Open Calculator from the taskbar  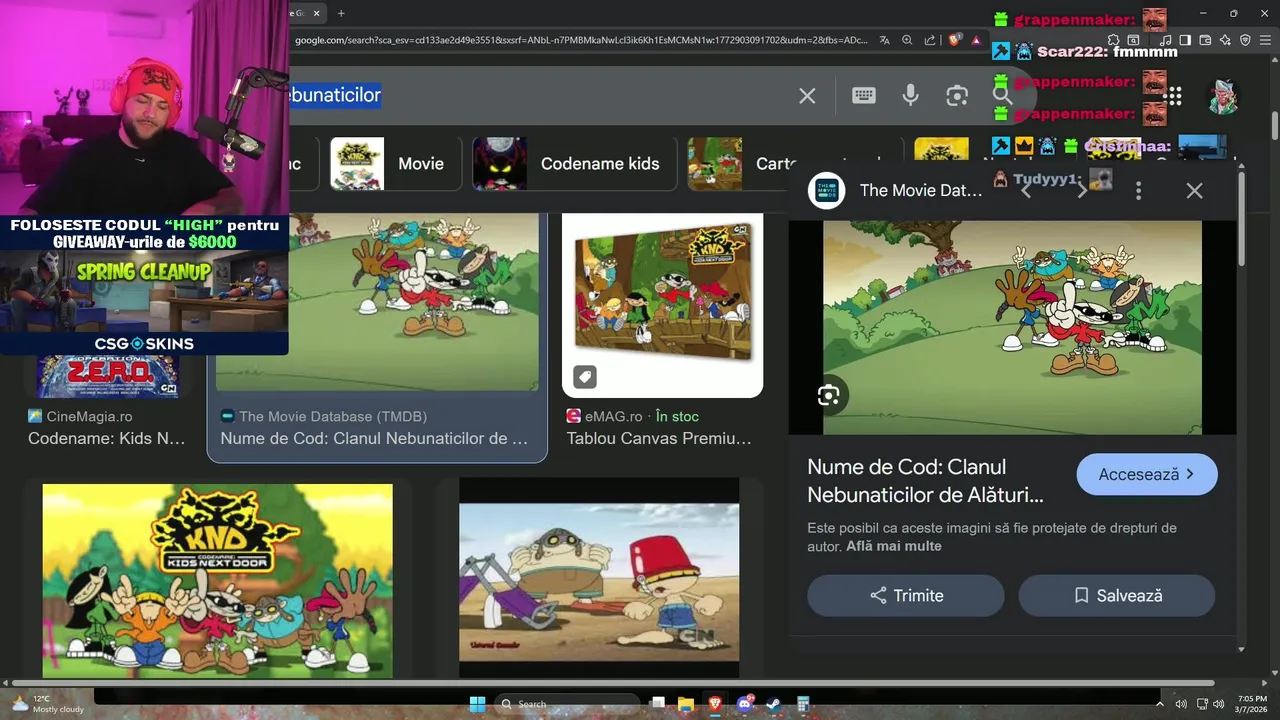(802, 704)
